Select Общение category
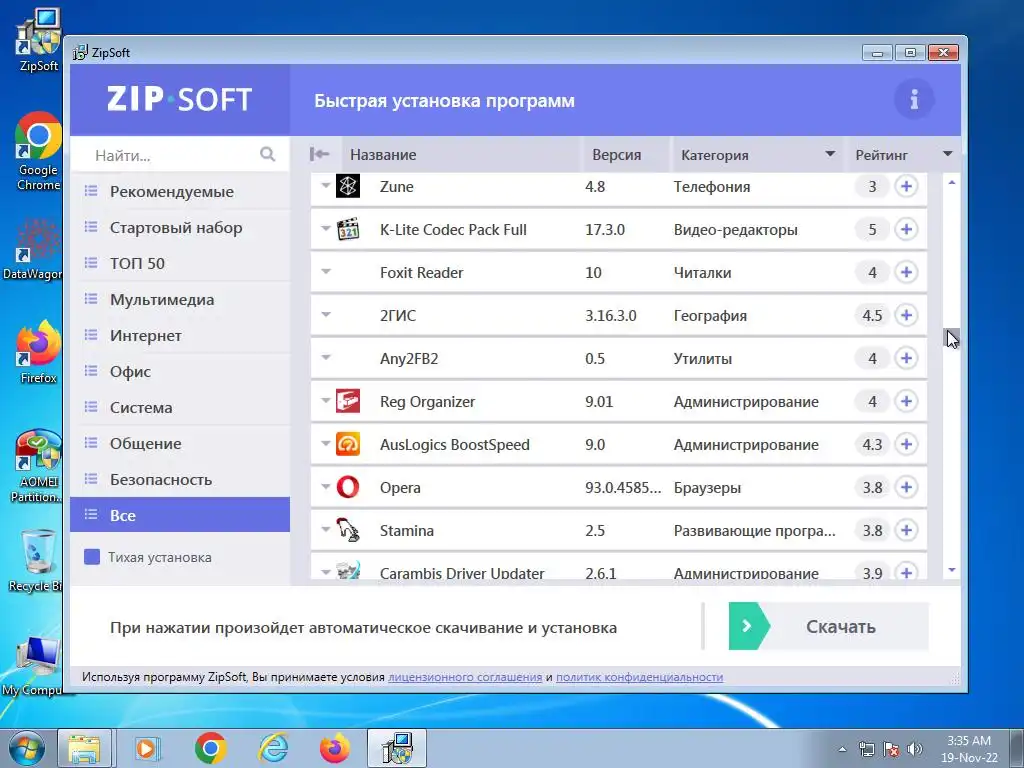Screen dimensions: 1024x768 click(x=180, y=443)
